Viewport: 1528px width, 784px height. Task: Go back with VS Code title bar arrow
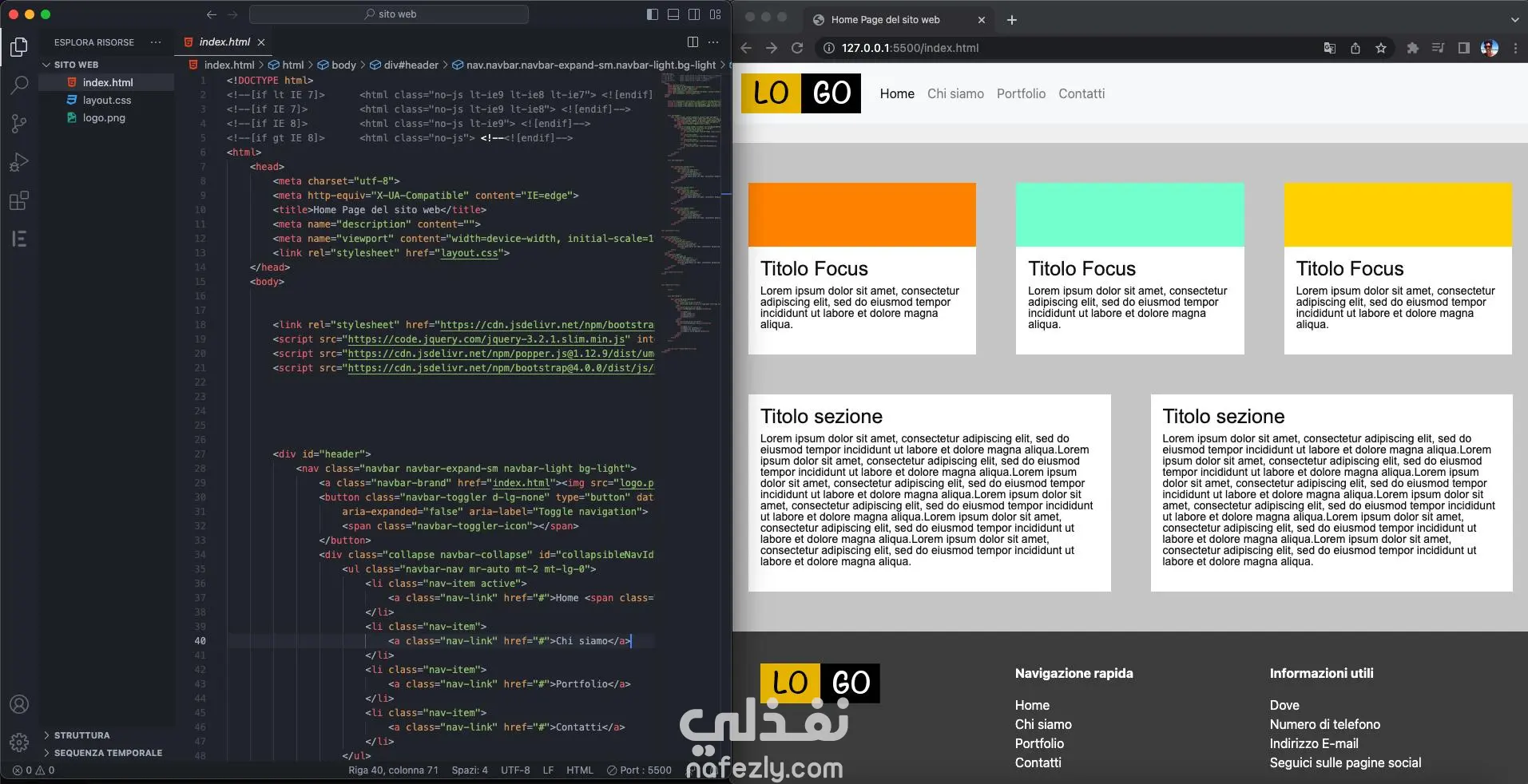pos(212,14)
